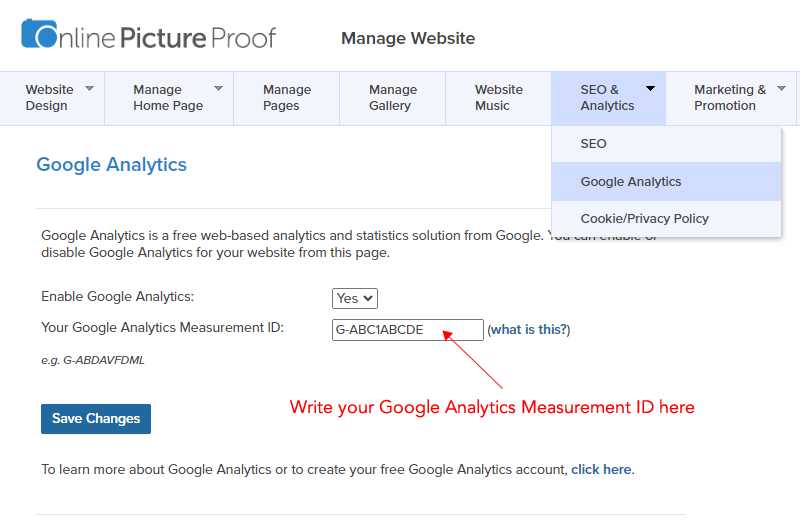Viewport: 800px width, 520px height.
Task: Click the Measurement ID input field
Action: coord(408,330)
